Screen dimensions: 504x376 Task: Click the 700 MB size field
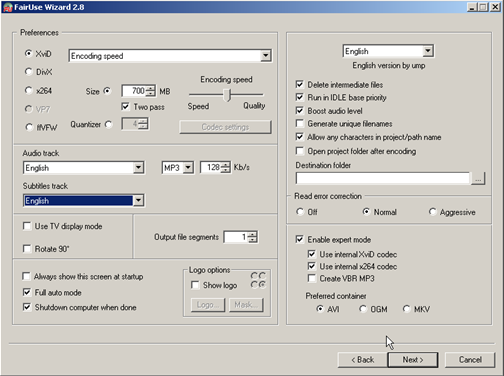point(134,91)
